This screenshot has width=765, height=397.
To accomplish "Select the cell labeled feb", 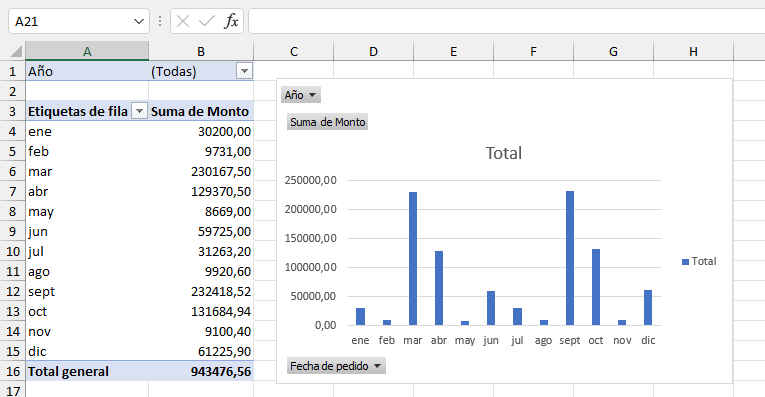I will point(87,151).
